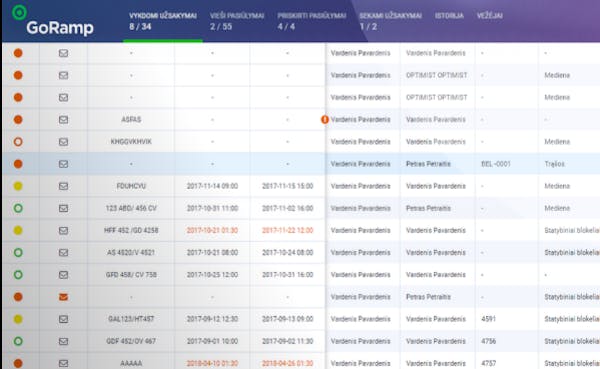Click the envelope icon in the KHGGVKHVIK row
Screen dimensions: 600x369
(64, 142)
